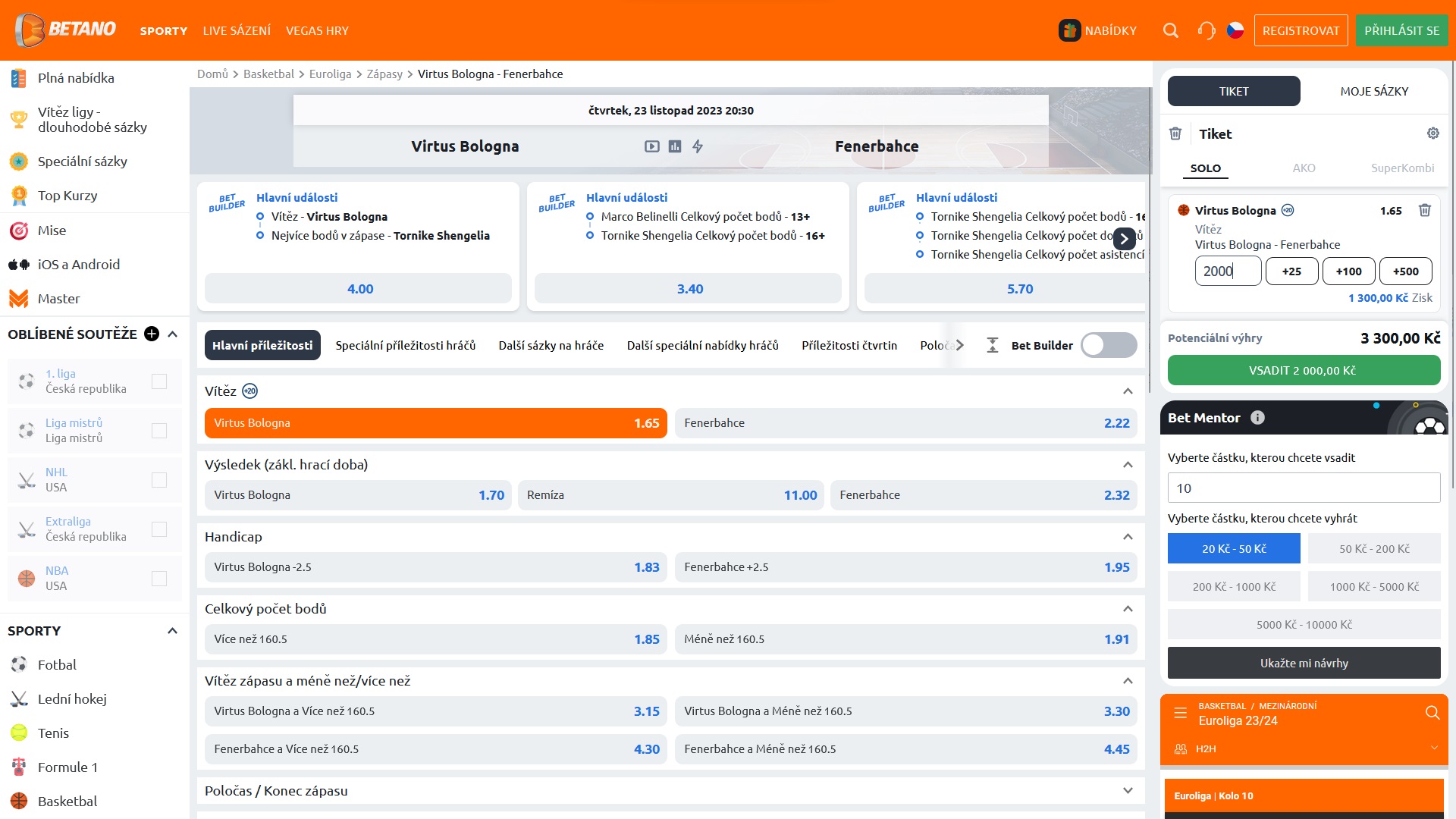Click Bet Mentor stake amount field
Viewport: 1456px width, 819px height.
tap(1304, 488)
